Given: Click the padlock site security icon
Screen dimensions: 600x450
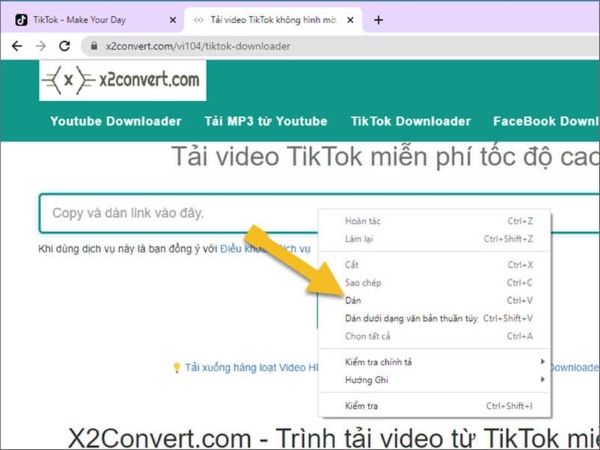Looking at the screenshot, I should 93,46.
